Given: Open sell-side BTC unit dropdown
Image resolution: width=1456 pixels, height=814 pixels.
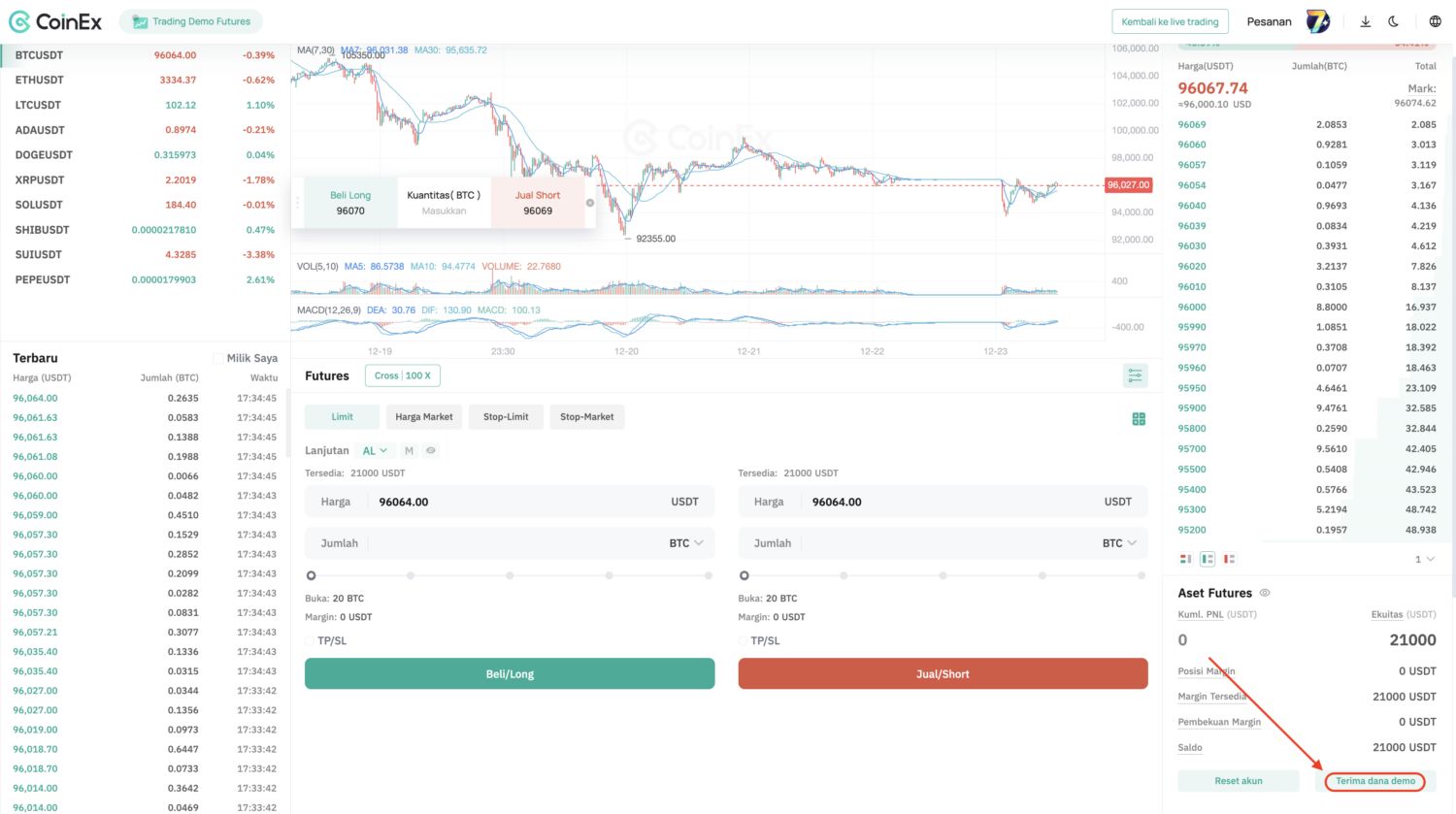Looking at the screenshot, I should tap(1119, 543).
